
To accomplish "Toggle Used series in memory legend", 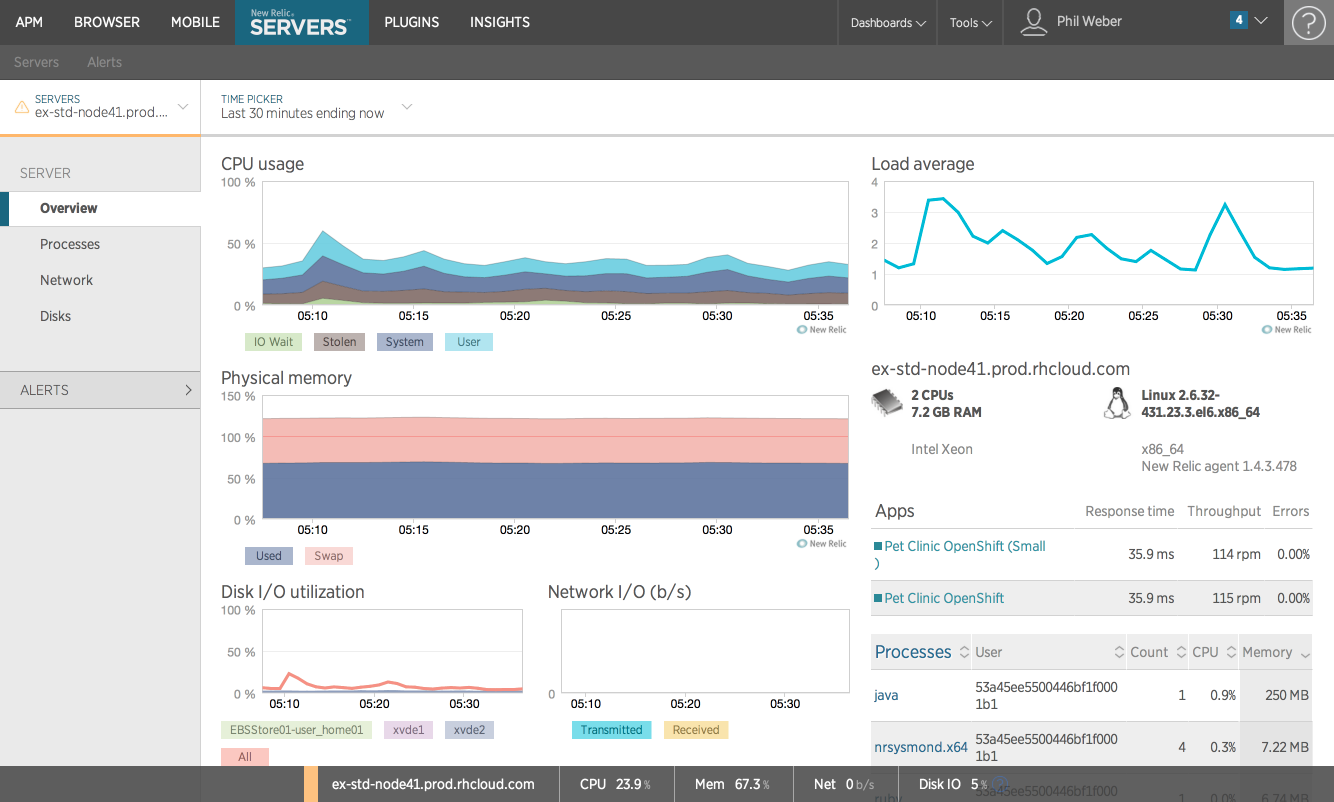I will 269,556.
